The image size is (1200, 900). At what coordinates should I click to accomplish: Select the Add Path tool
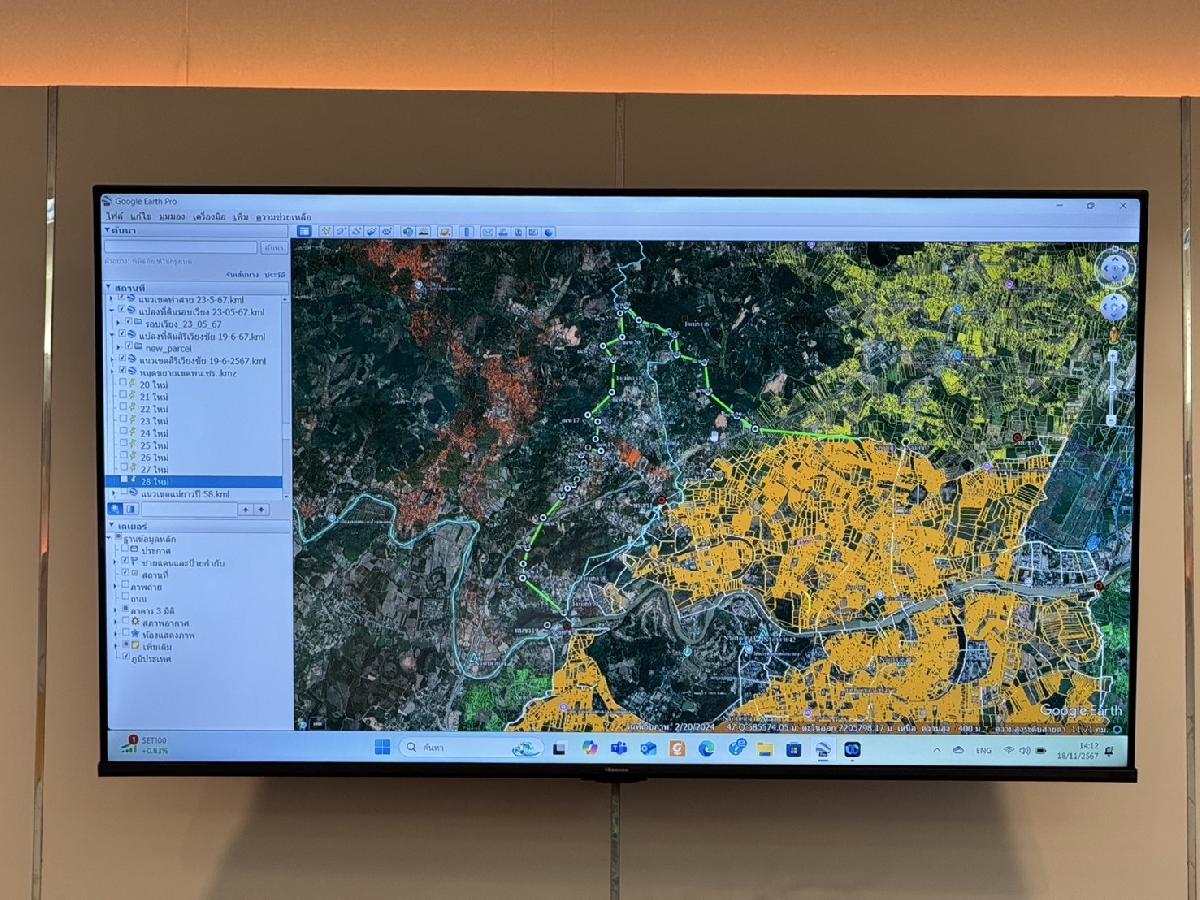click(x=356, y=231)
